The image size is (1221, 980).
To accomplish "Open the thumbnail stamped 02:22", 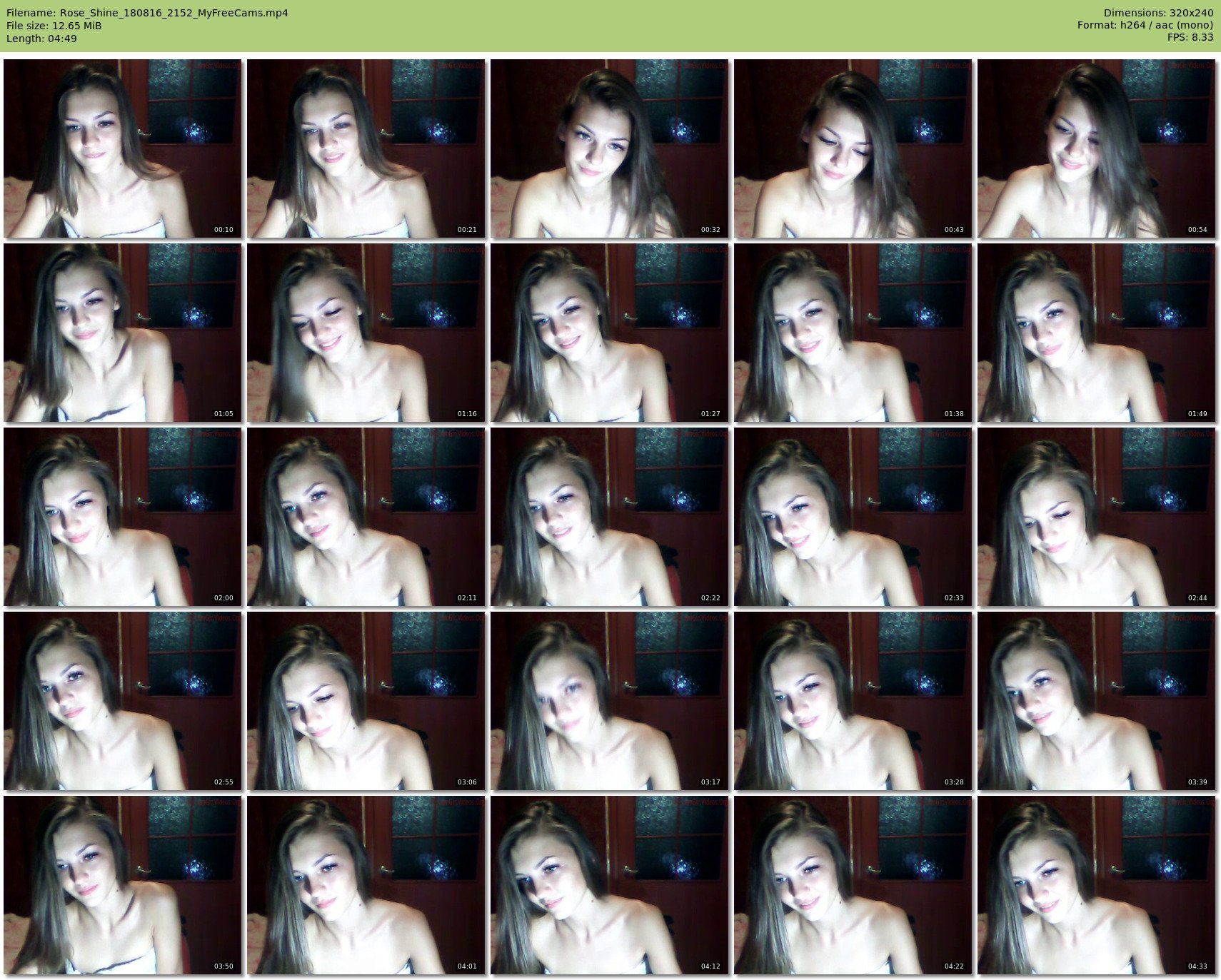I will pos(610,517).
